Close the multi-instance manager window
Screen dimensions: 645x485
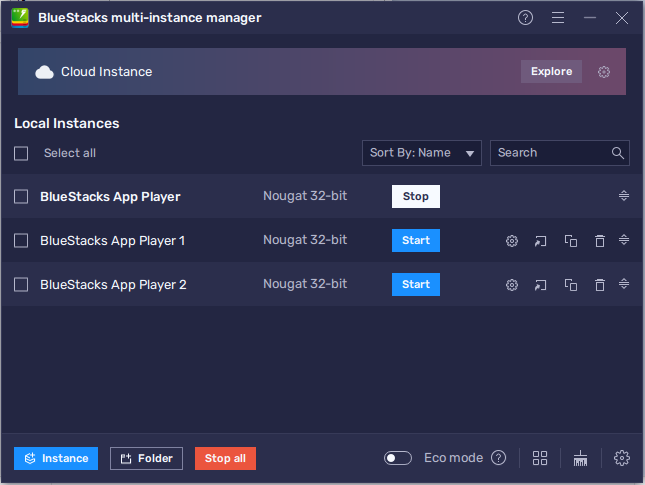click(622, 18)
